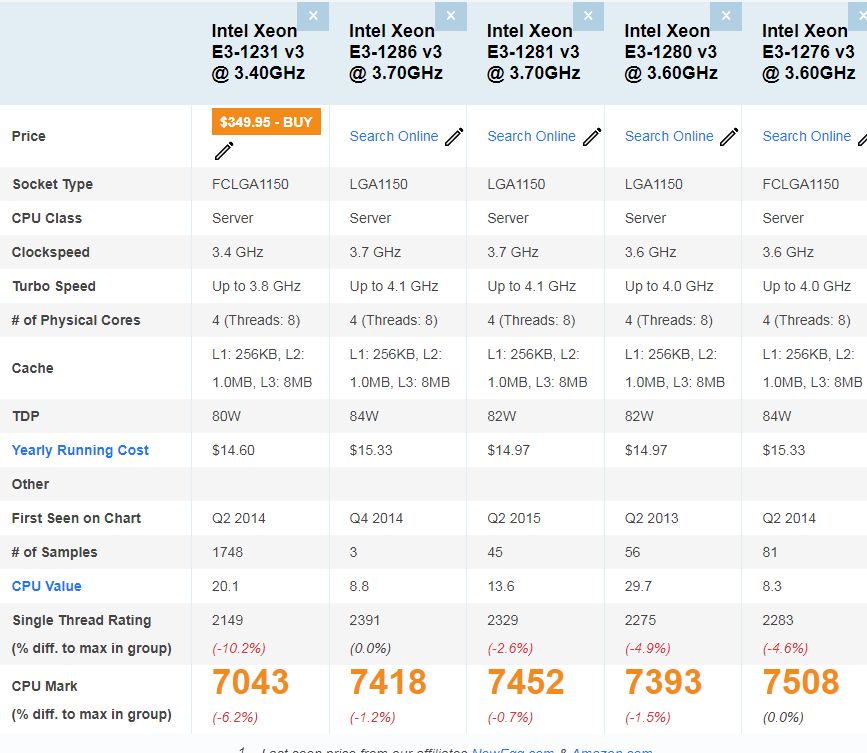Viewport: 867px width, 753px height.
Task: Click the $349.95 - BUY button
Action: (266, 122)
